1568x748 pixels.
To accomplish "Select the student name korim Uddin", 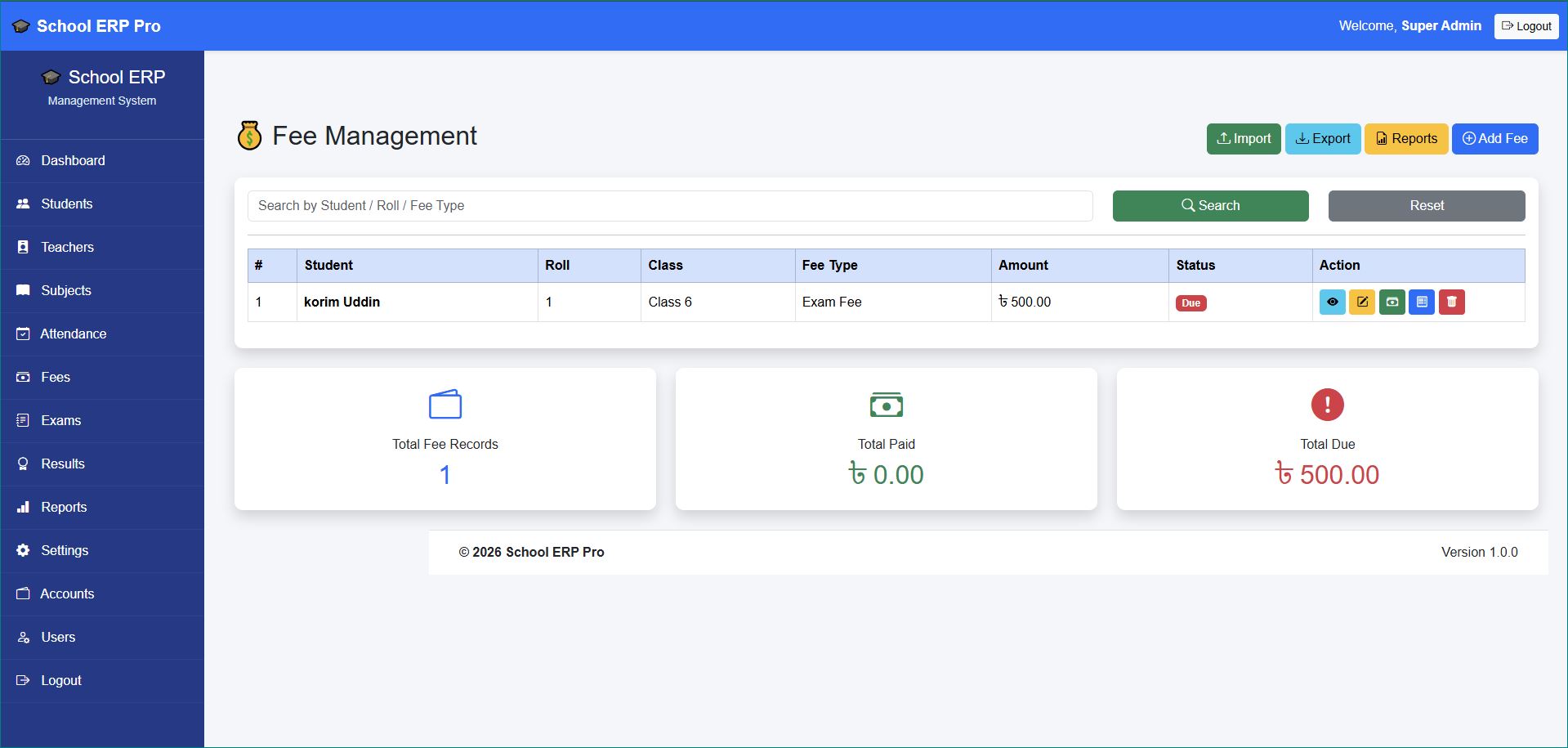I will point(342,302).
